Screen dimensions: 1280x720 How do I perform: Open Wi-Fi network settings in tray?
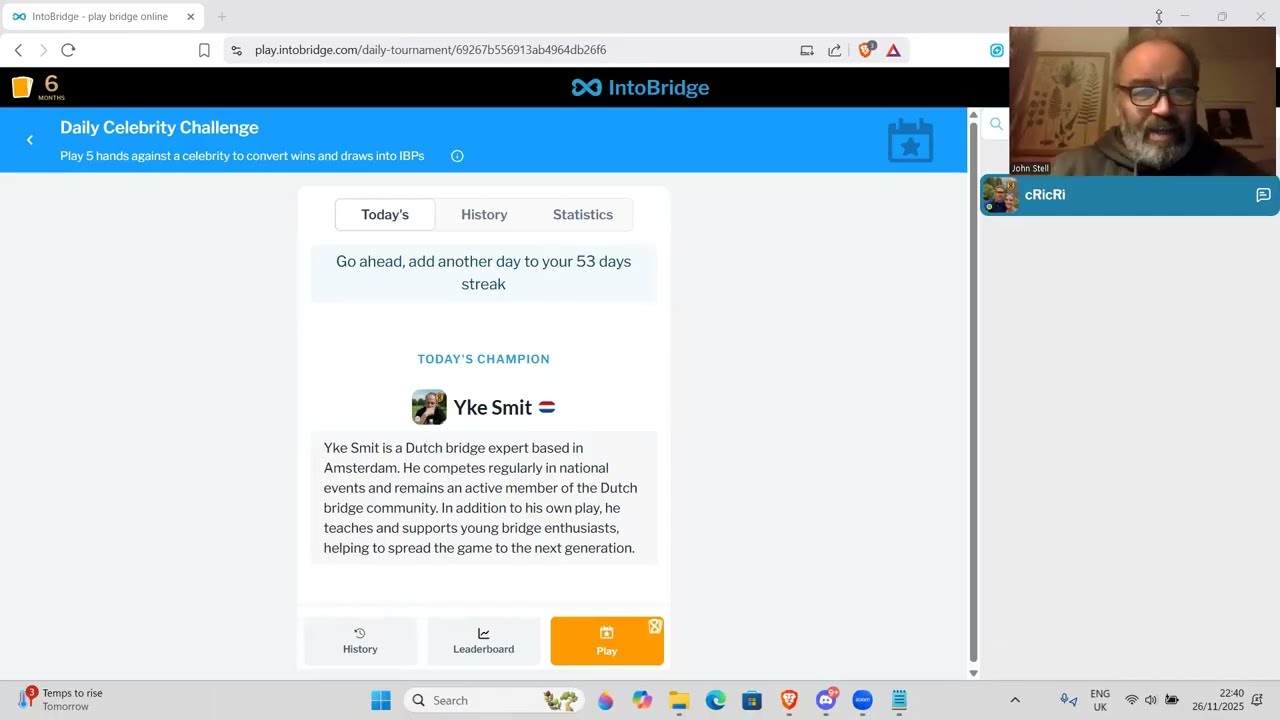pos(1132,700)
